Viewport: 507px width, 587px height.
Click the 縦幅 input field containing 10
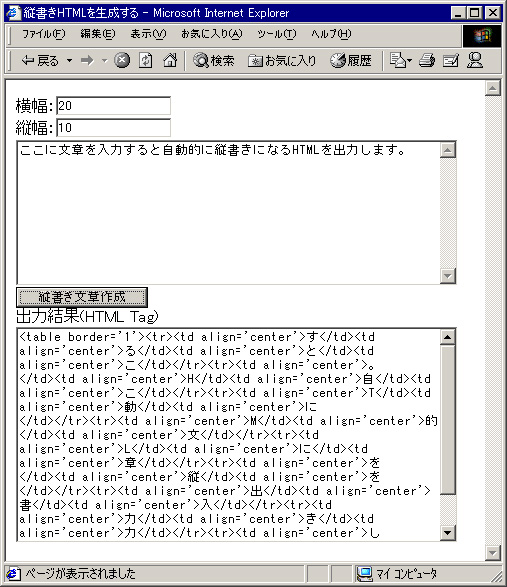pos(113,128)
